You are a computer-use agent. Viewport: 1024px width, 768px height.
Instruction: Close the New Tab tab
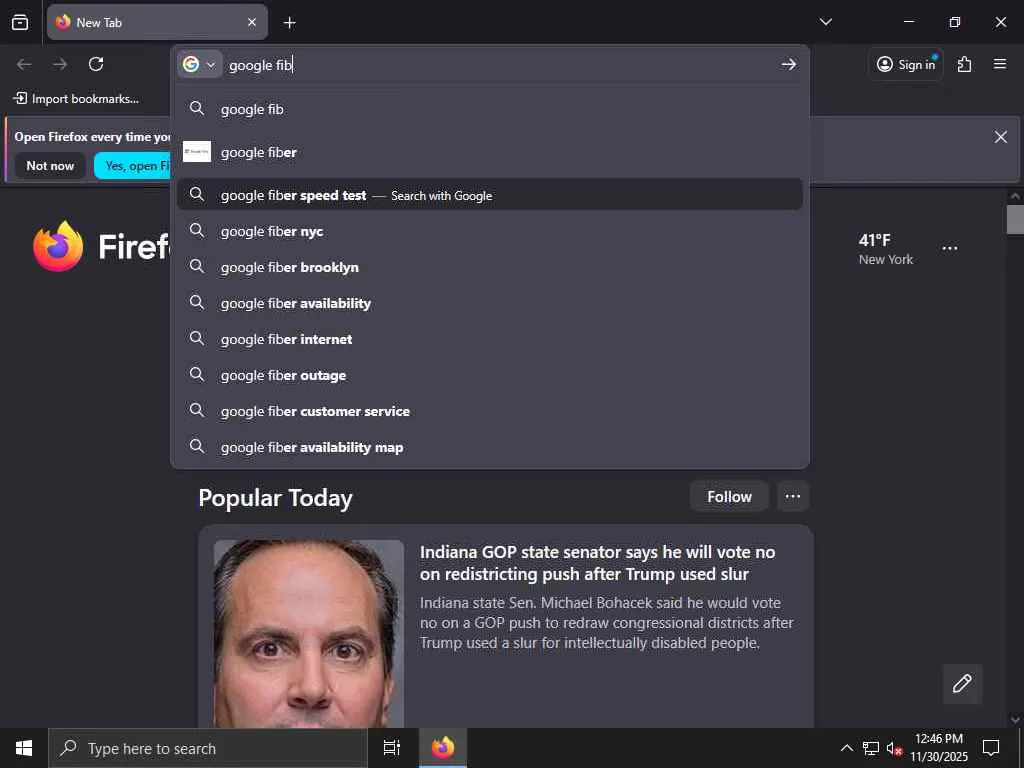tap(252, 22)
